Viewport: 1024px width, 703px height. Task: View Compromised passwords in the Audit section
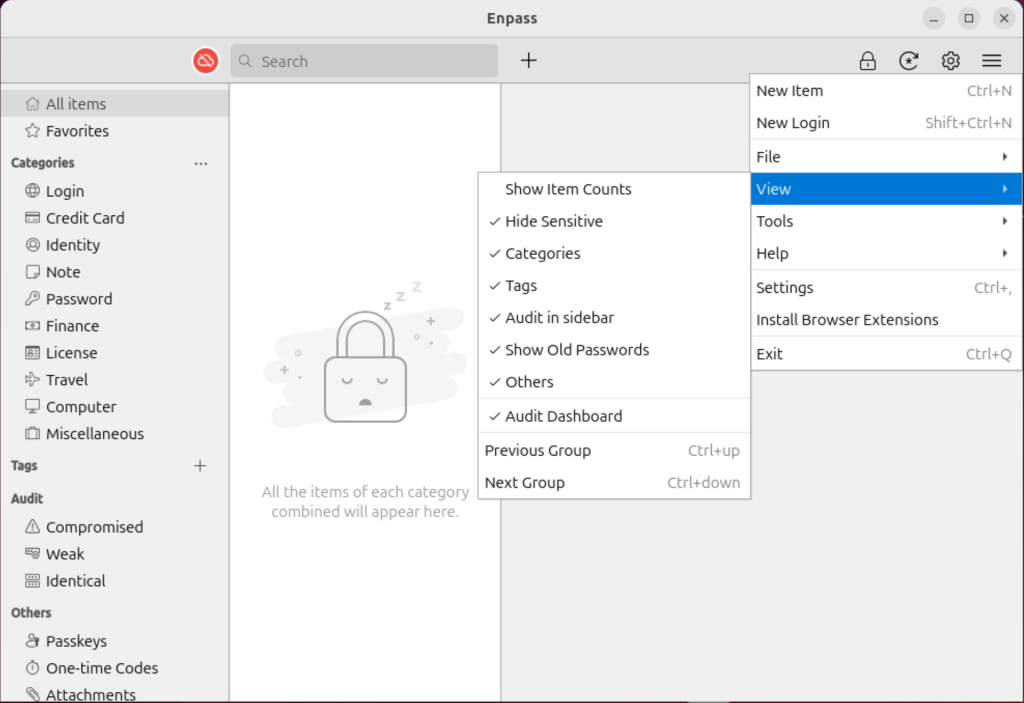(93, 526)
